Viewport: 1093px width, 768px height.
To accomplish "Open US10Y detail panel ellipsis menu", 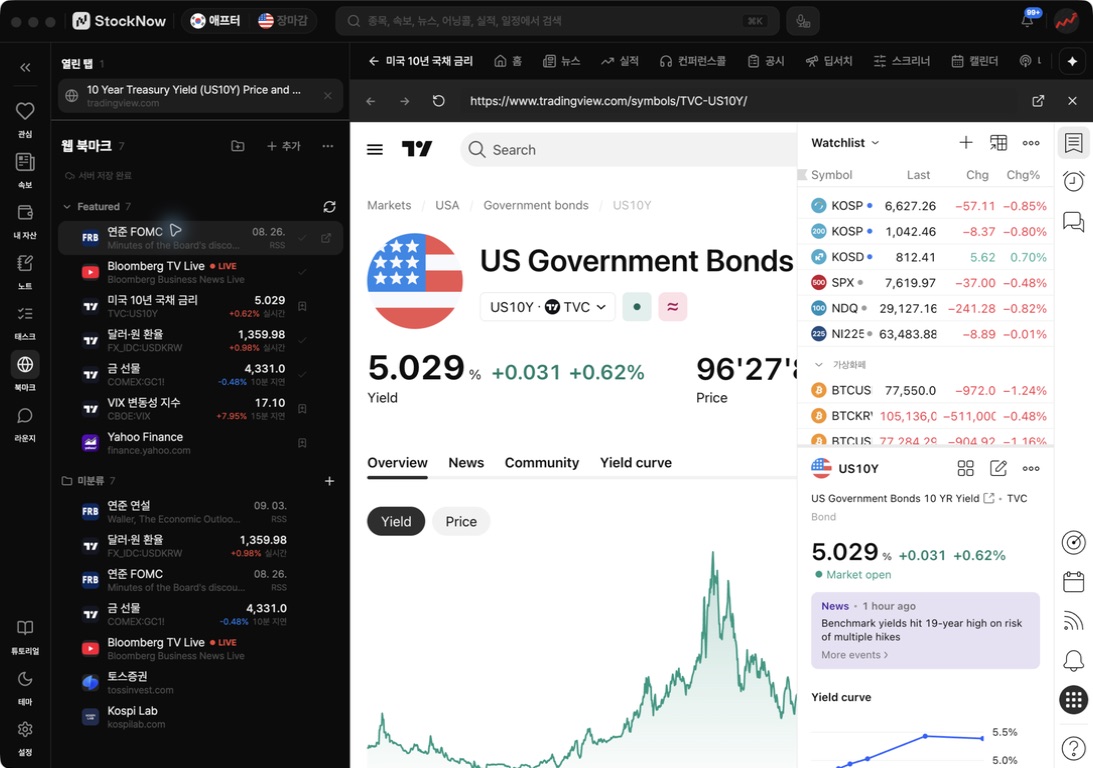I will click(x=1031, y=468).
